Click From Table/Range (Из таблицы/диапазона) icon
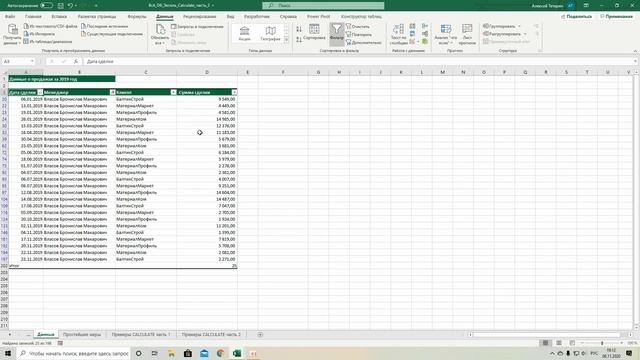This screenshot has width=640, height=360. (x=26, y=41)
